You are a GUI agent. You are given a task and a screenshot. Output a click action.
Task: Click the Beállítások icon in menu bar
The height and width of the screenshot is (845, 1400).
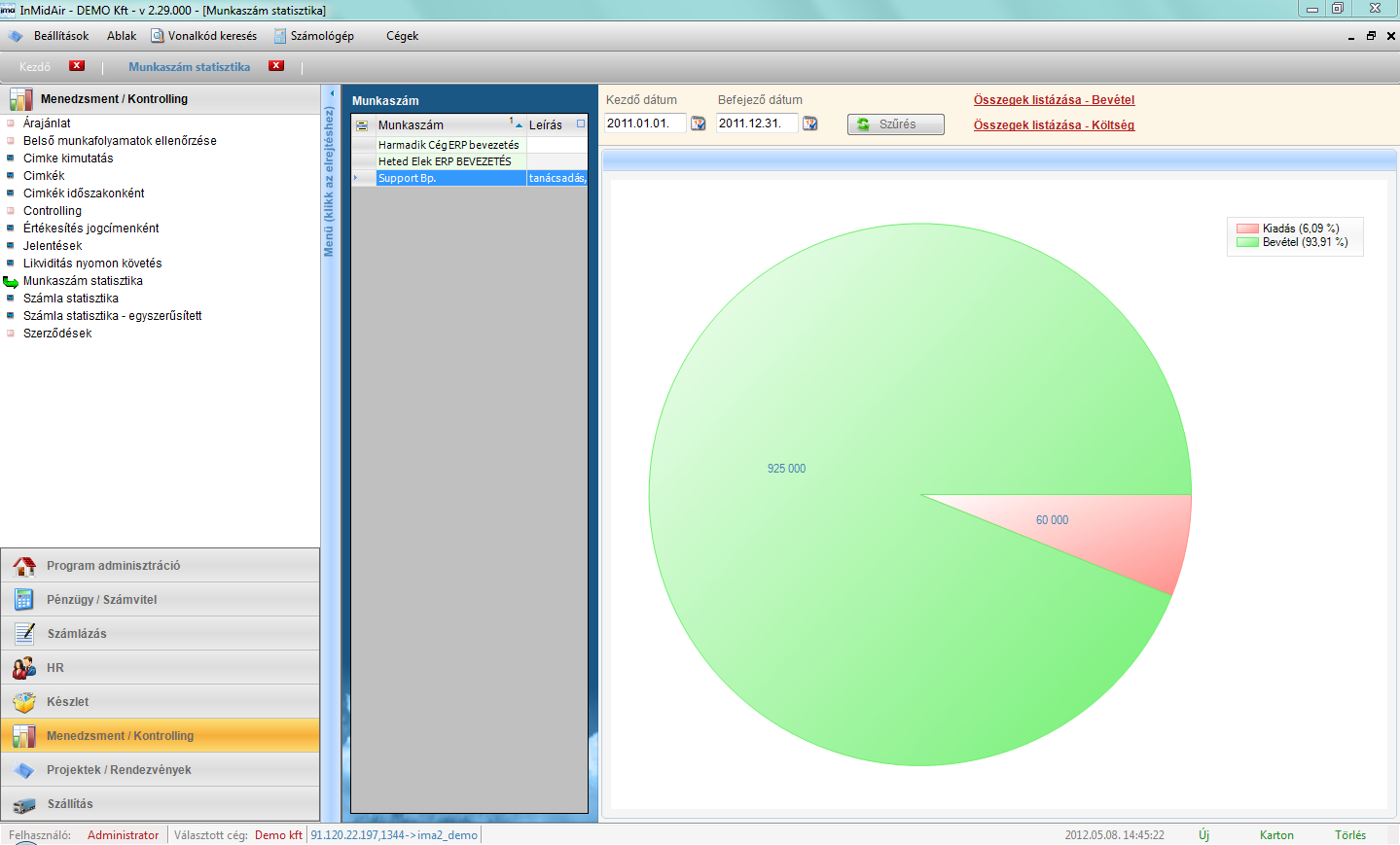[x=16, y=36]
